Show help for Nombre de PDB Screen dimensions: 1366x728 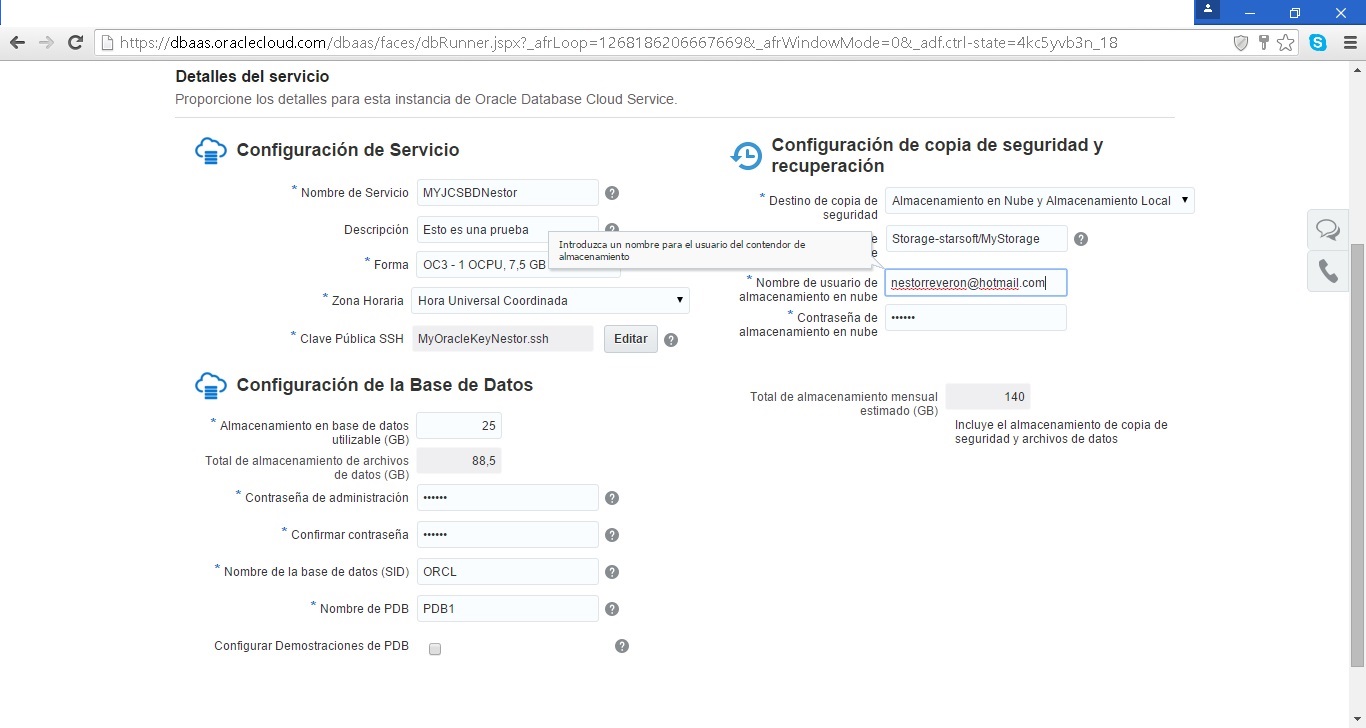coord(612,609)
